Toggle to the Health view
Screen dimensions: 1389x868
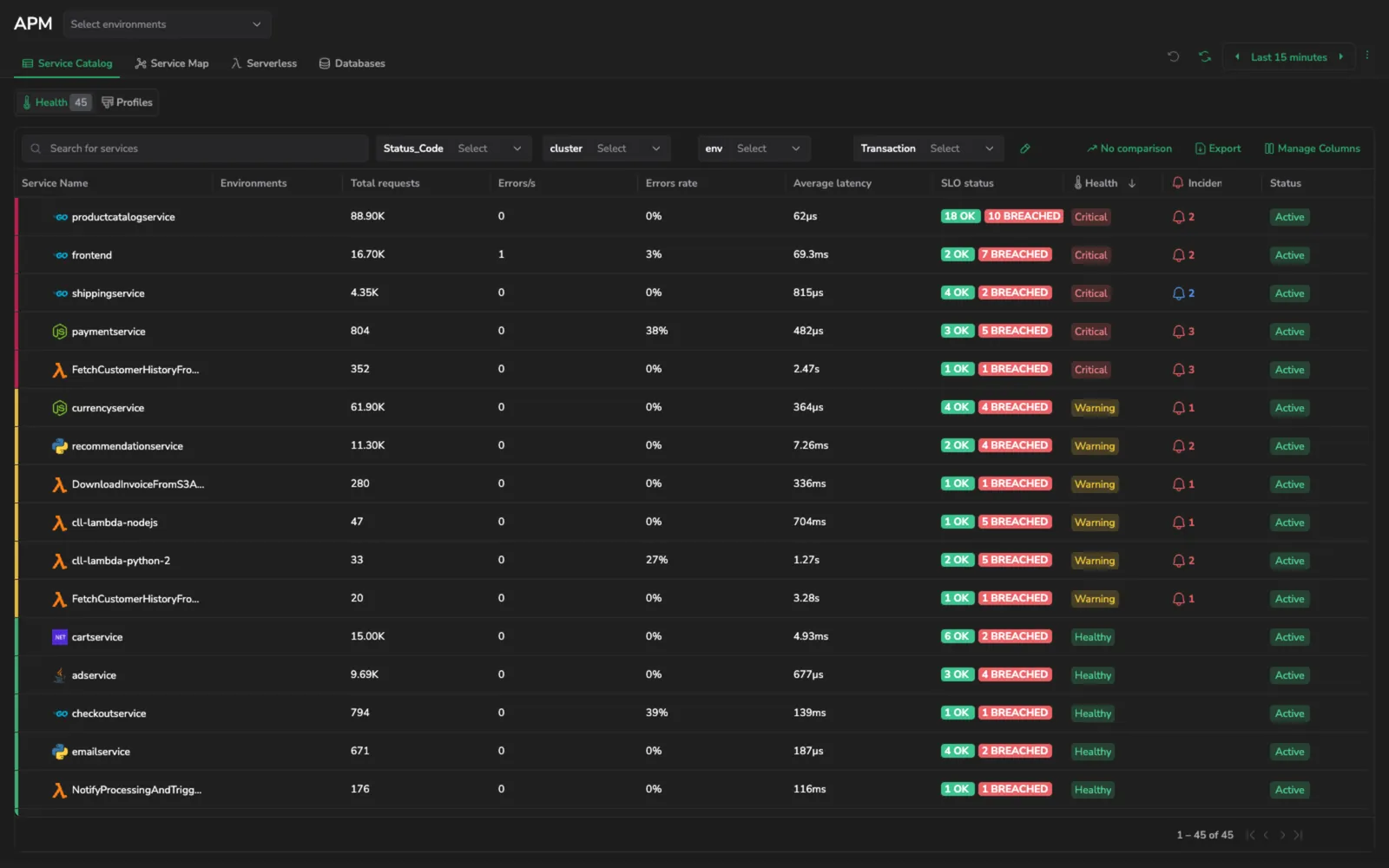click(x=56, y=102)
